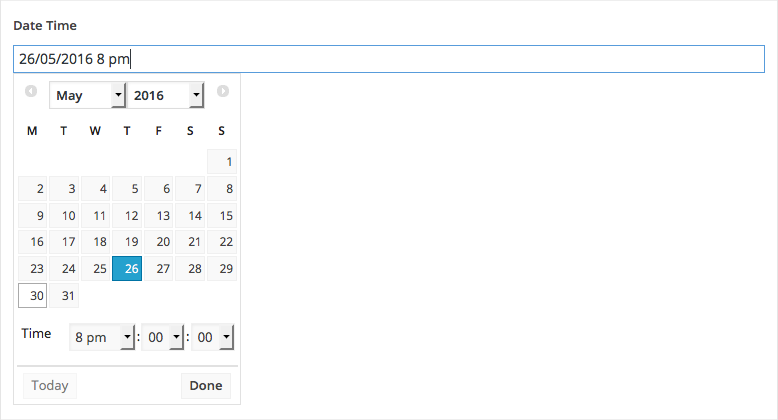Screen dimensions: 778x420
Task: Pick day 22 in the calendar
Action: [222, 242]
